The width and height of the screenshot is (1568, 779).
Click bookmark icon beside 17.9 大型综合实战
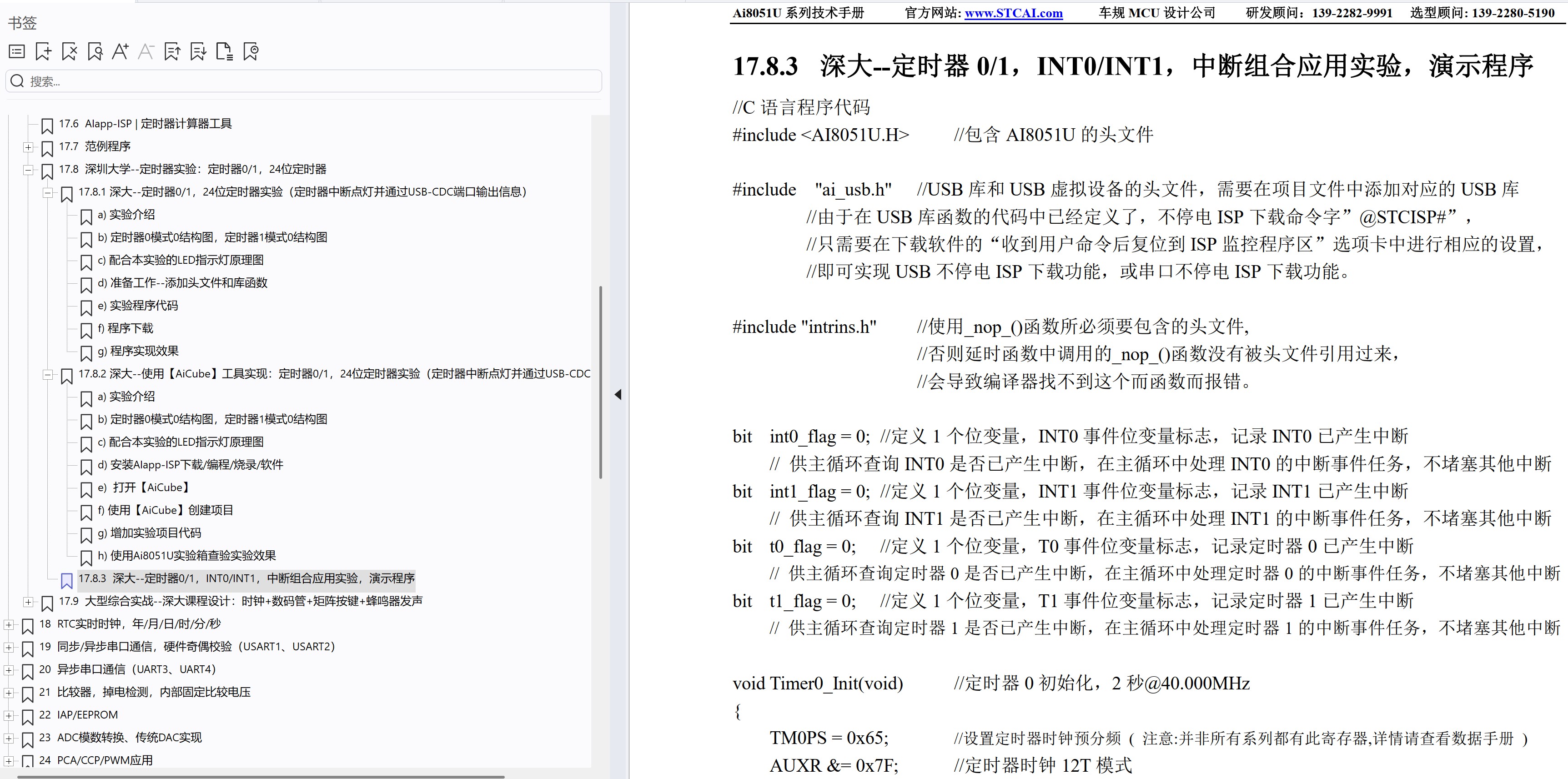click(47, 603)
